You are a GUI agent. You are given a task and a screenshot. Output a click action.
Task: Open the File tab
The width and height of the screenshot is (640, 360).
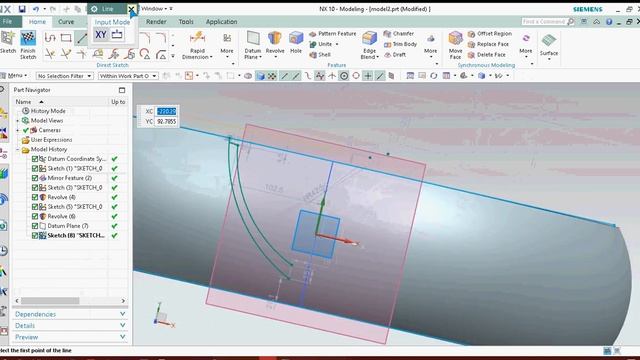(7, 21)
